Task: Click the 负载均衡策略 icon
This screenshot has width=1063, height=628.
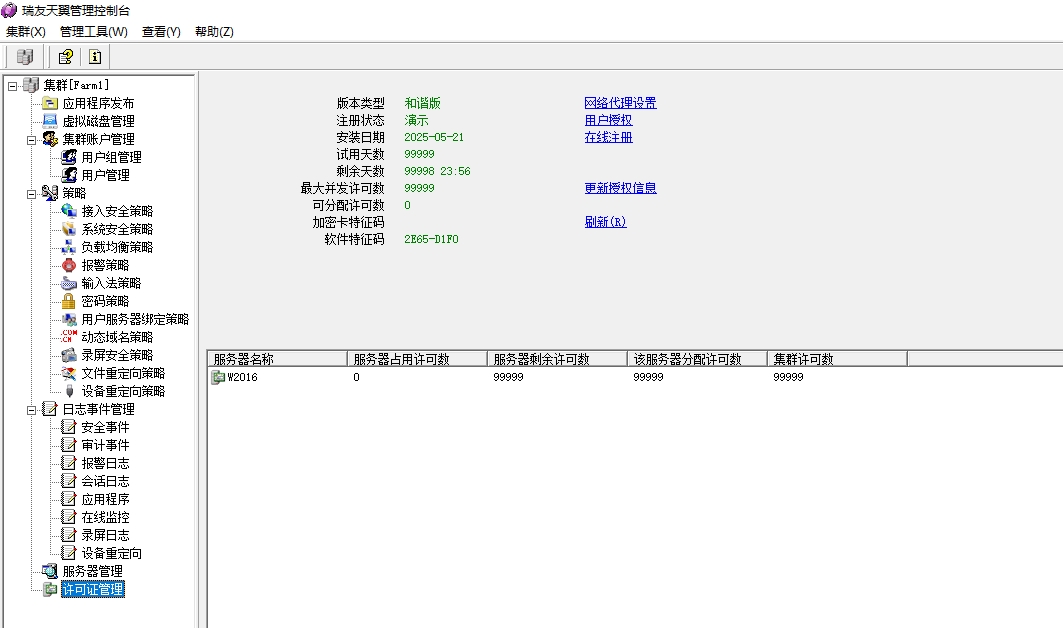Action: 68,247
